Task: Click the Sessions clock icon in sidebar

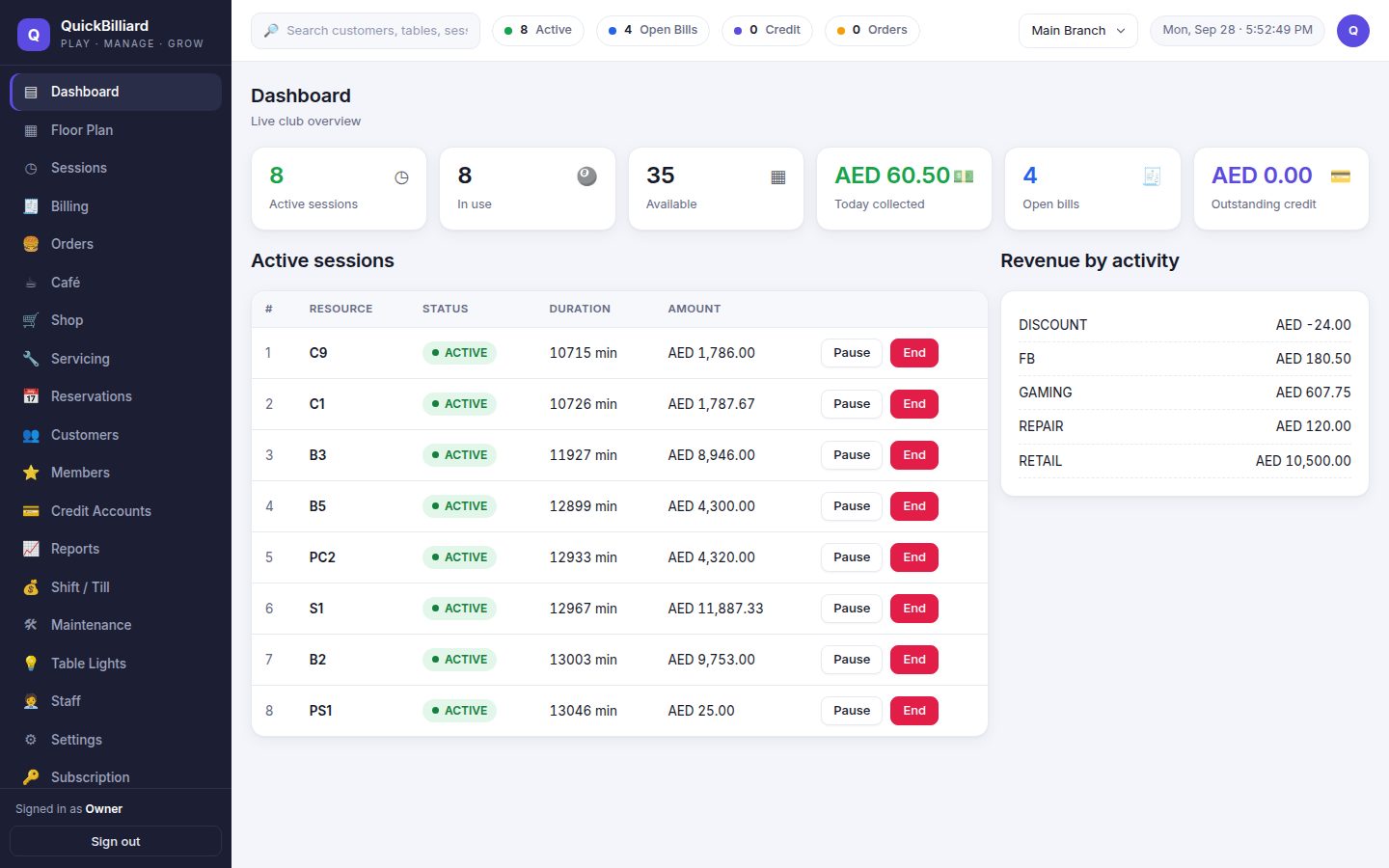Action: click(x=31, y=168)
